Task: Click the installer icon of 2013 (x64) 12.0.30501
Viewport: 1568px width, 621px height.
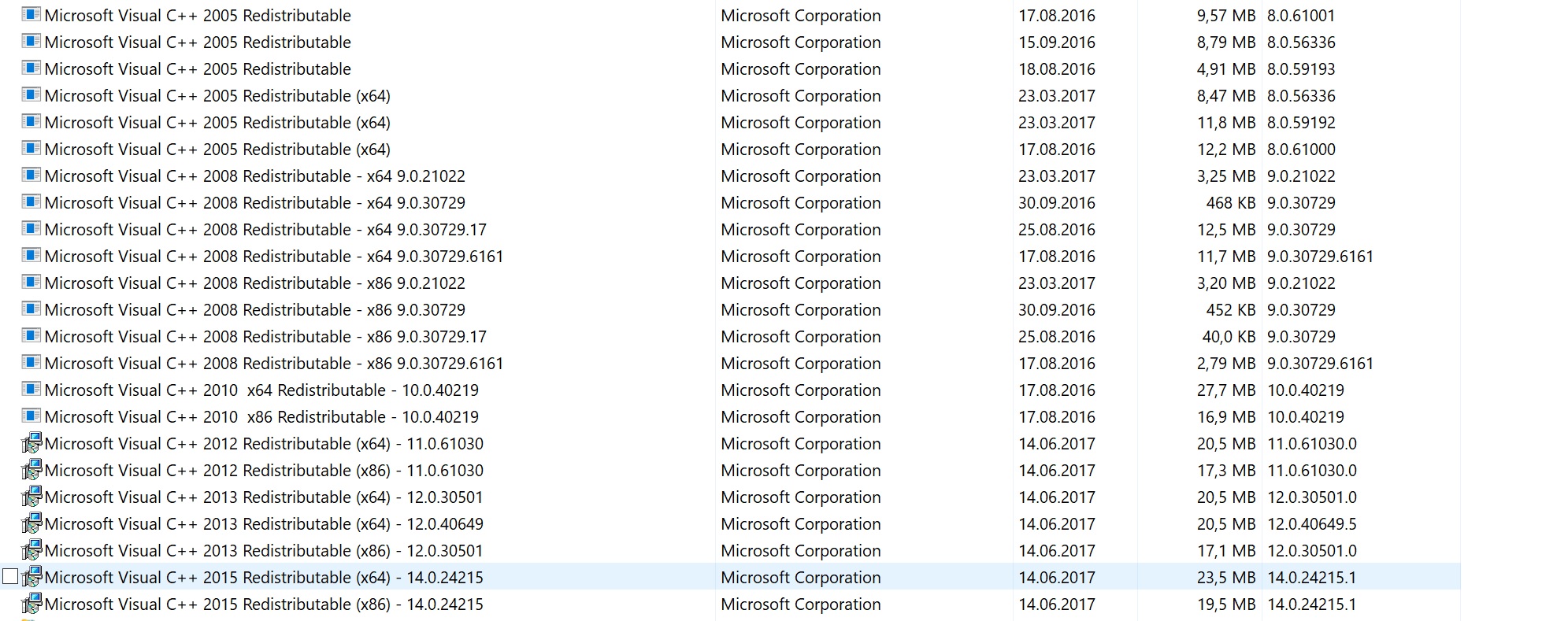Action: click(32, 497)
